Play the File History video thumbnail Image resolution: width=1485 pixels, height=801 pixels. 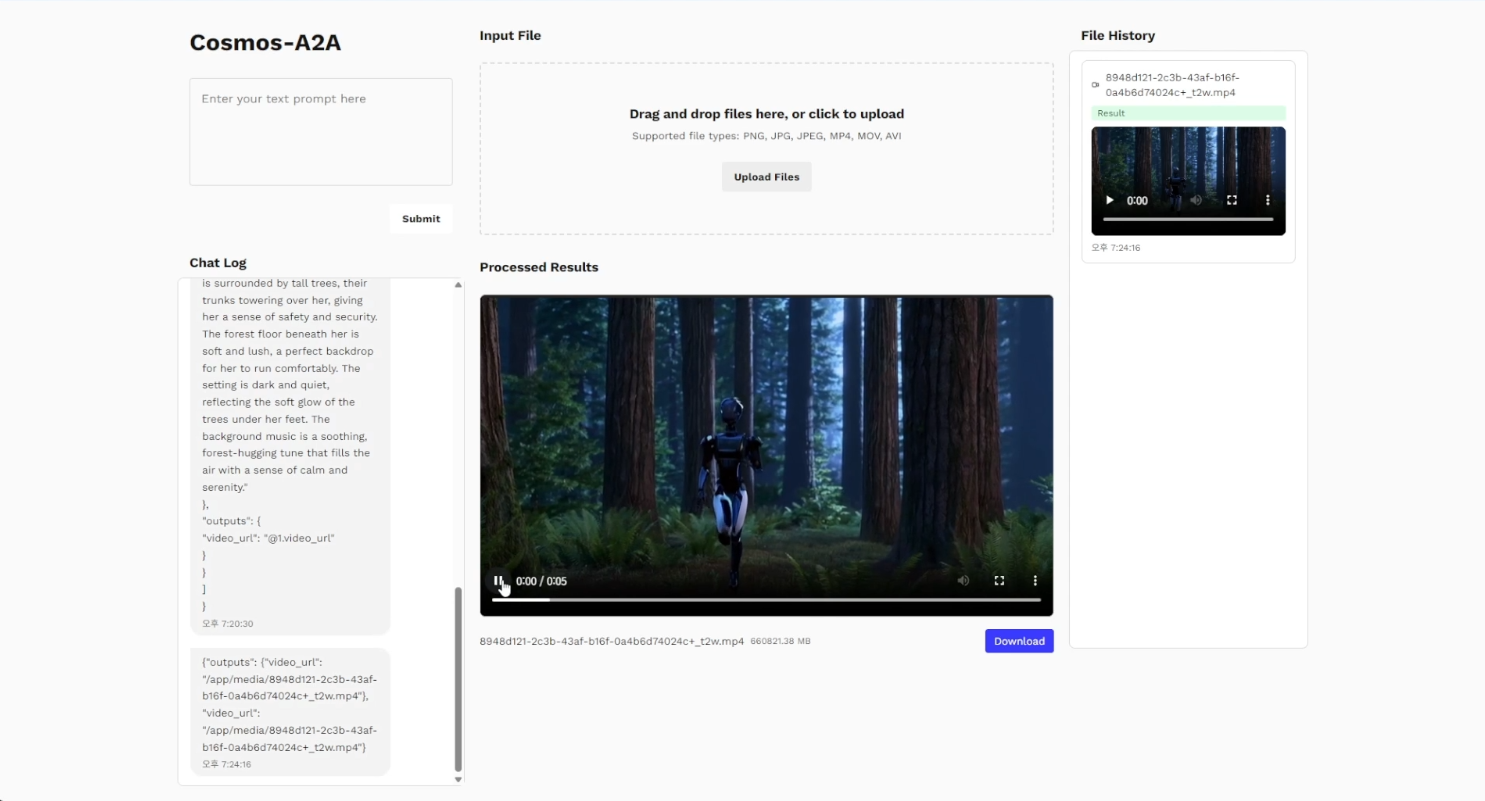click(1110, 201)
